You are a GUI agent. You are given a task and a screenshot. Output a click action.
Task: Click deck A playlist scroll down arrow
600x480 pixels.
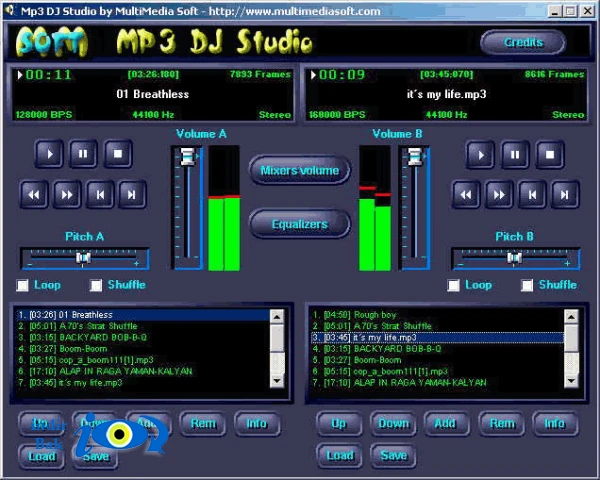[277, 381]
